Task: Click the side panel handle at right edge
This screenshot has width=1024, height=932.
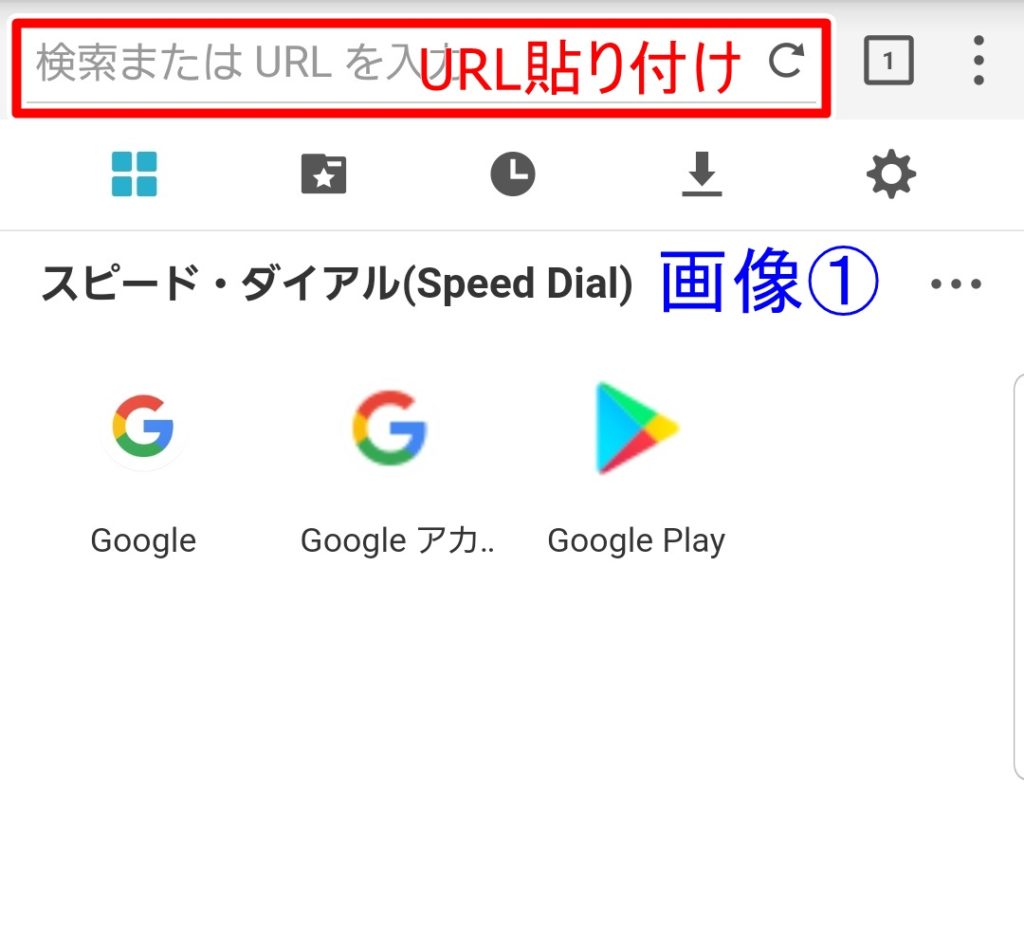Action: click(1019, 577)
